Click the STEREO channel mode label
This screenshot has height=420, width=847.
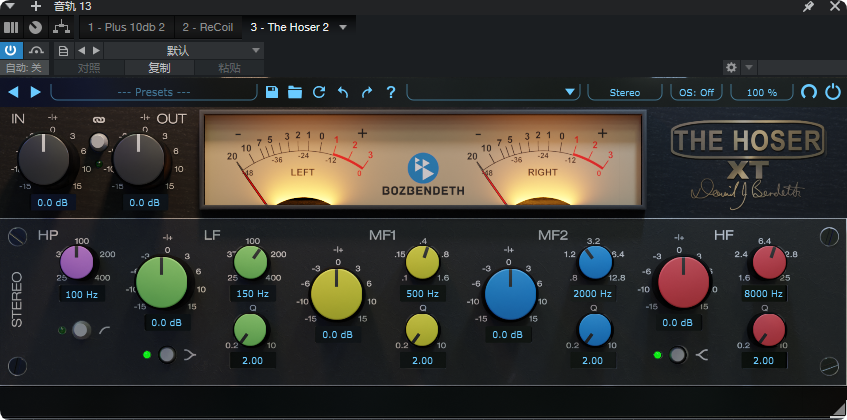point(17,299)
